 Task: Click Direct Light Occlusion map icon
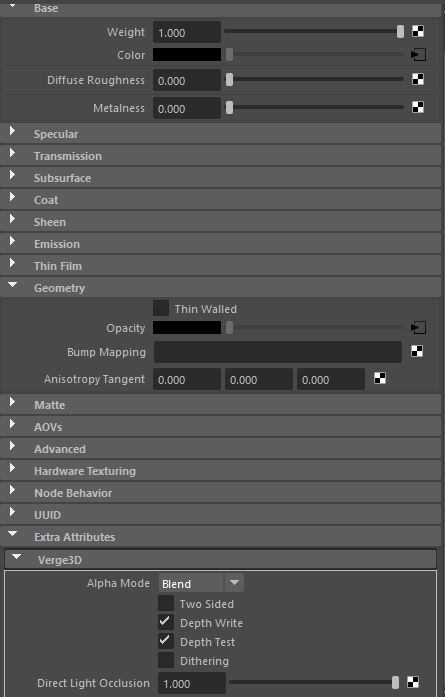click(x=413, y=682)
